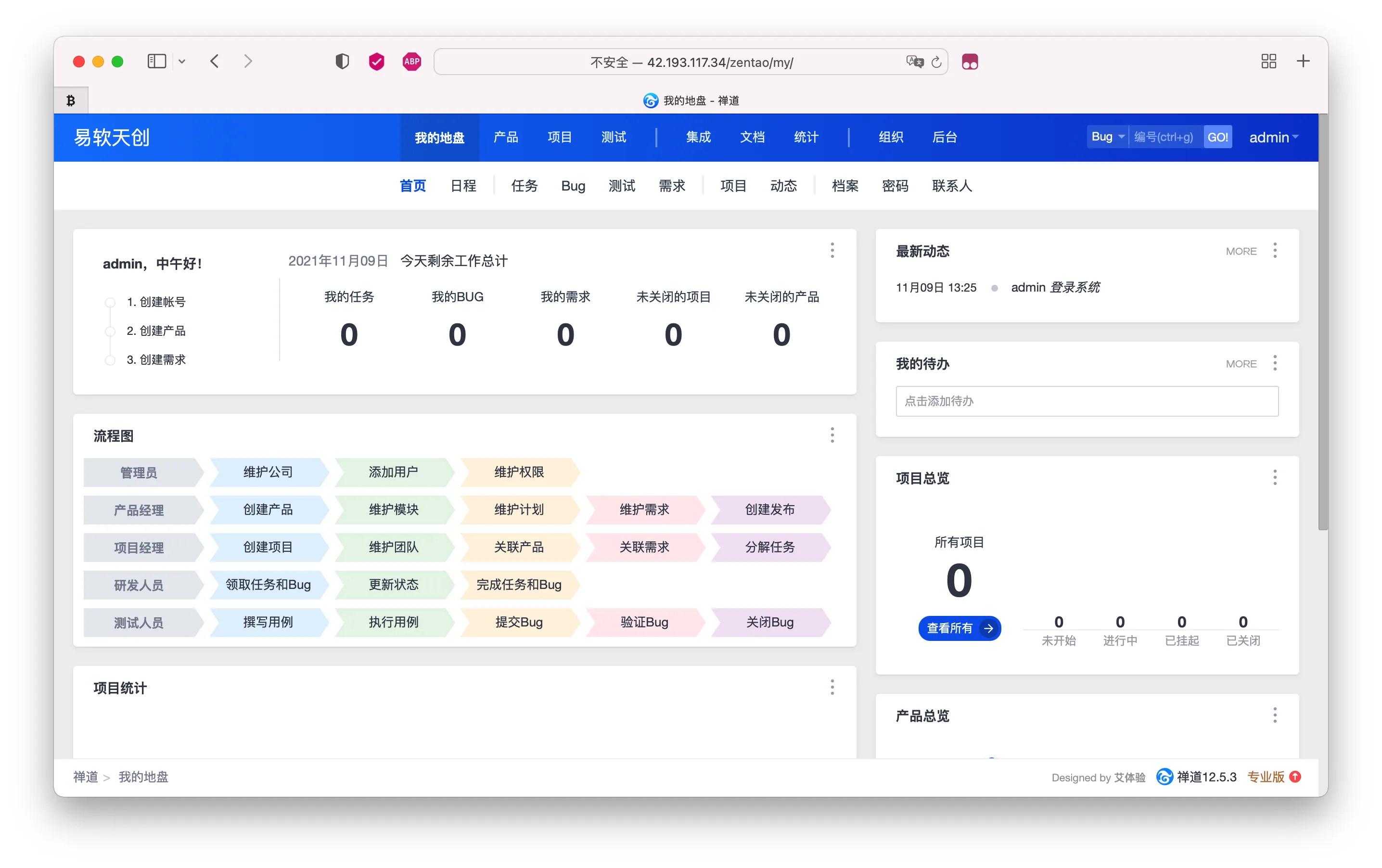
Task: Click 添加用户 in the flowchart
Action: click(x=393, y=472)
